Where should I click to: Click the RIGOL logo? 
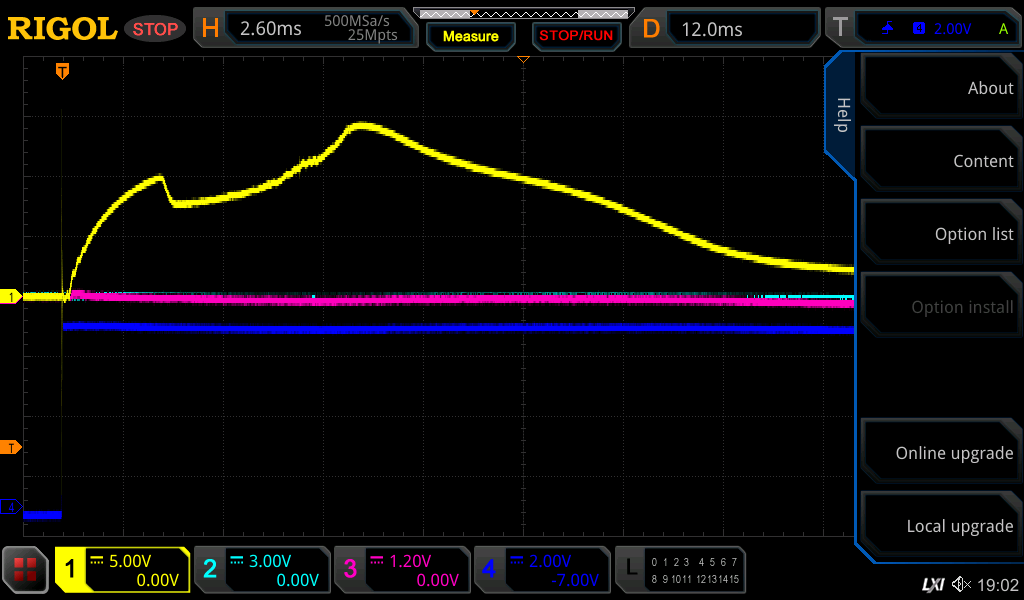62,29
